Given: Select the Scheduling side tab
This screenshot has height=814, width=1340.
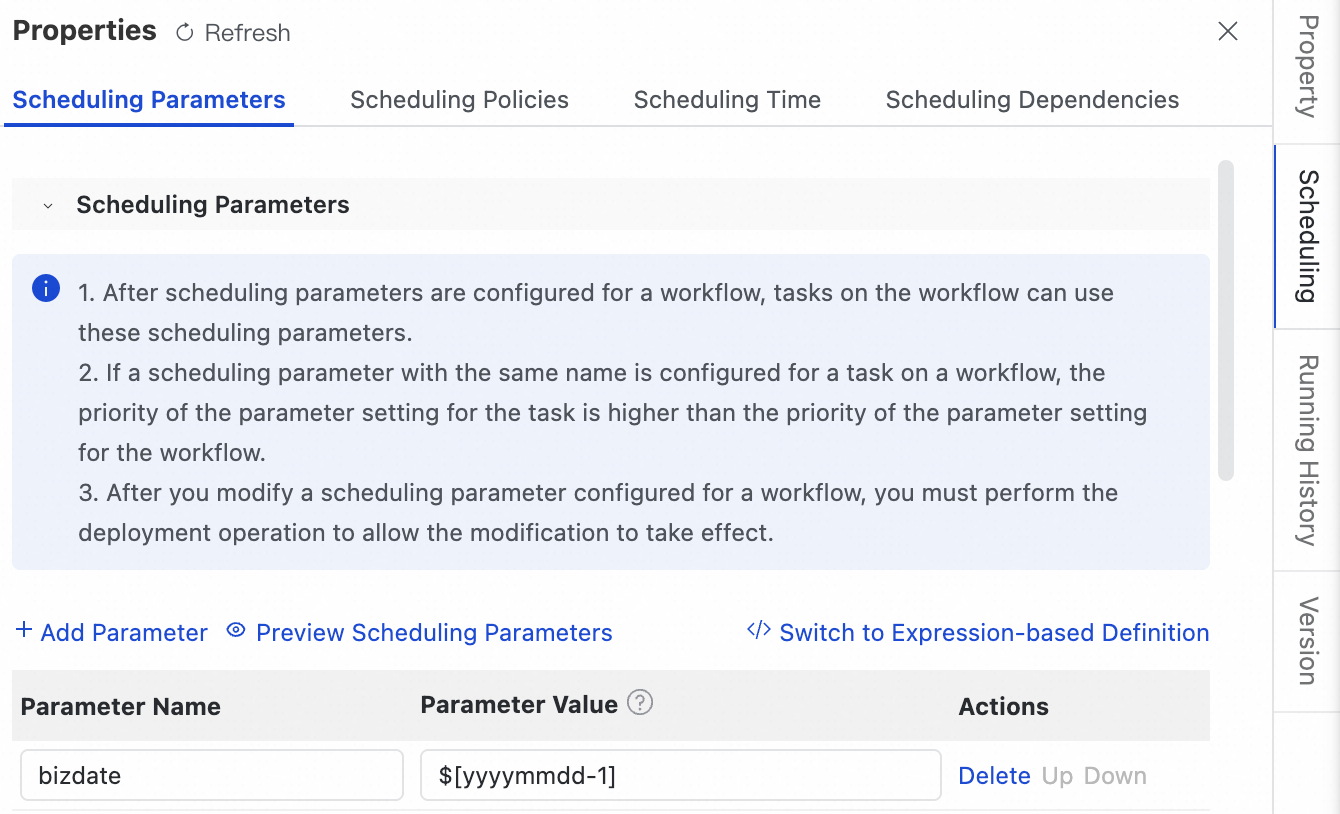Looking at the screenshot, I should coord(1306,236).
